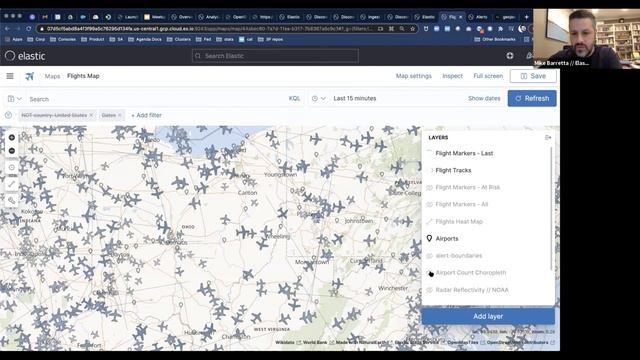This screenshot has width=640, height=360.
Task: Click the OpenMapTiles attribution link
Action: (x=464, y=342)
